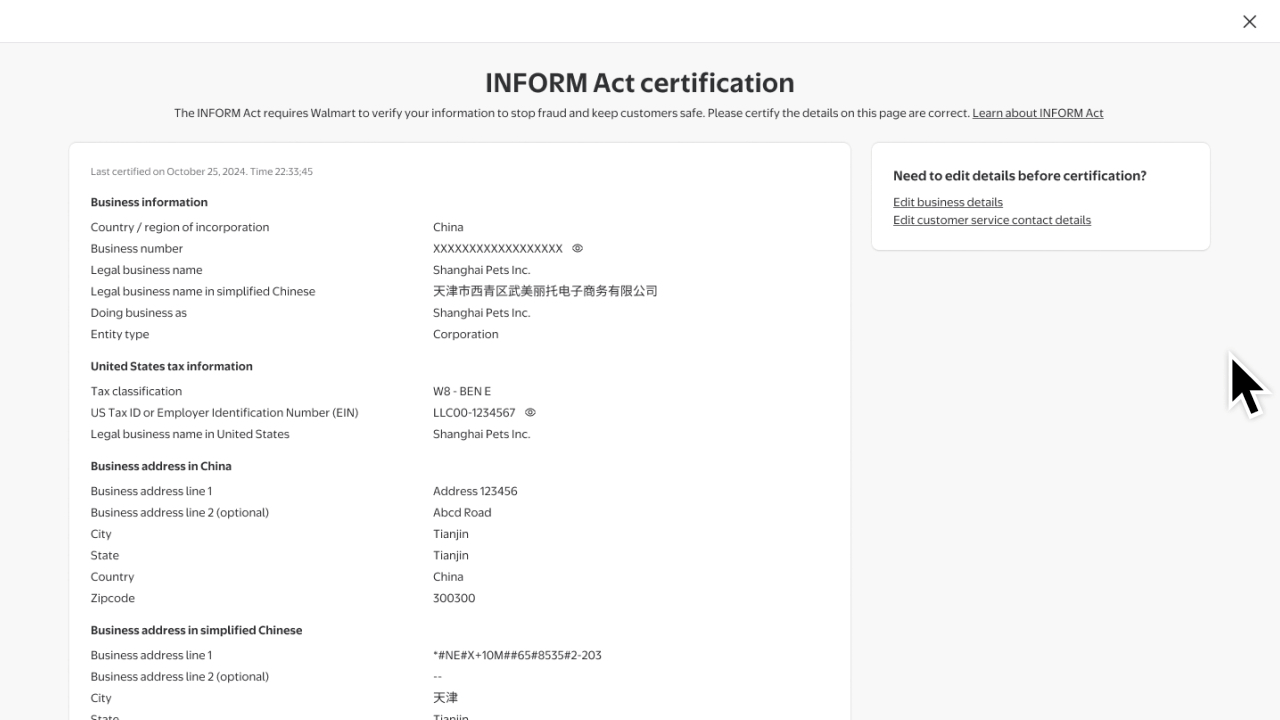
Task: Click Business address in simplified Chinese heading
Action: coord(196,630)
